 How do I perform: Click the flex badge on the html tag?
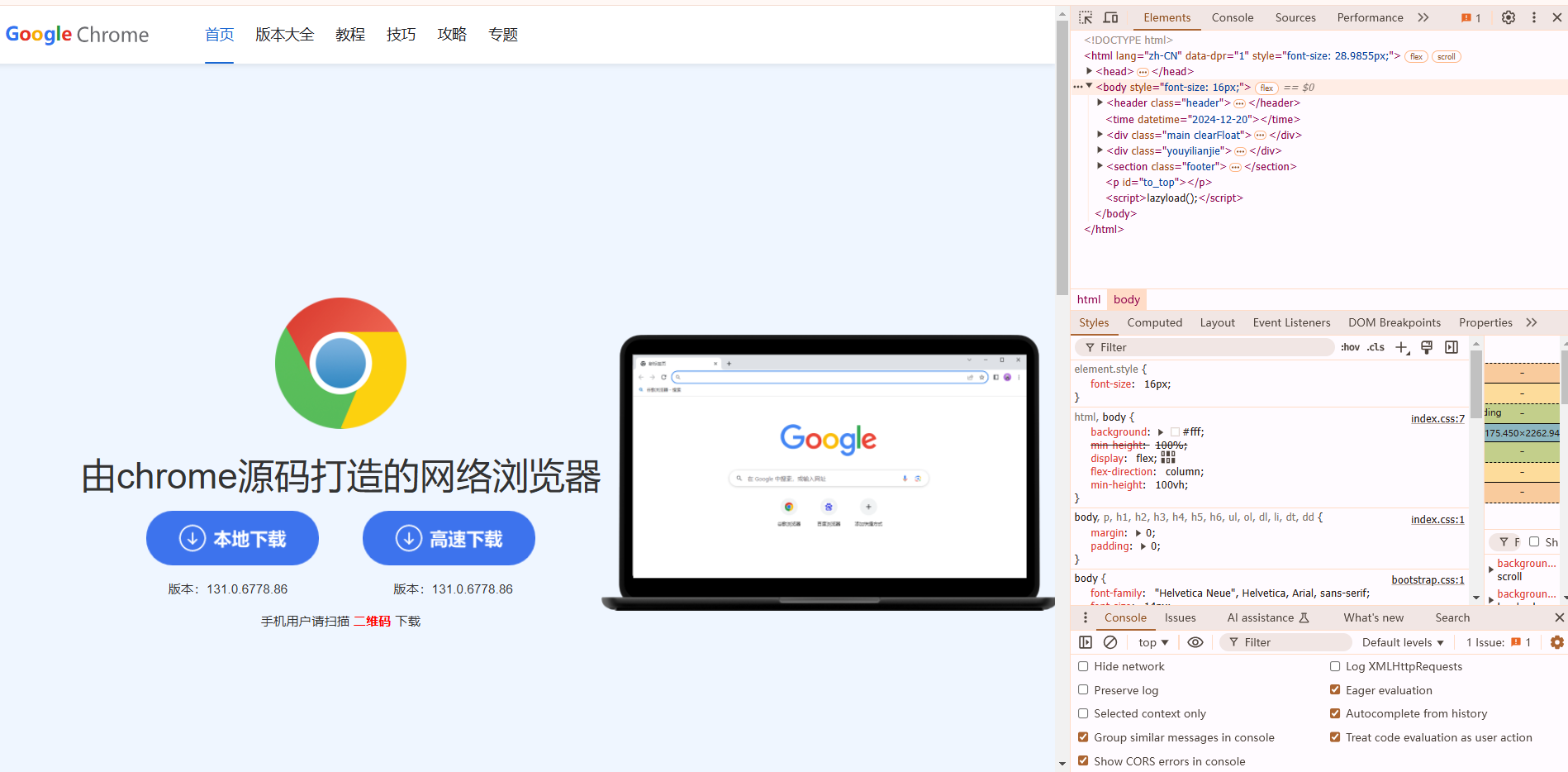[x=1416, y=57]
